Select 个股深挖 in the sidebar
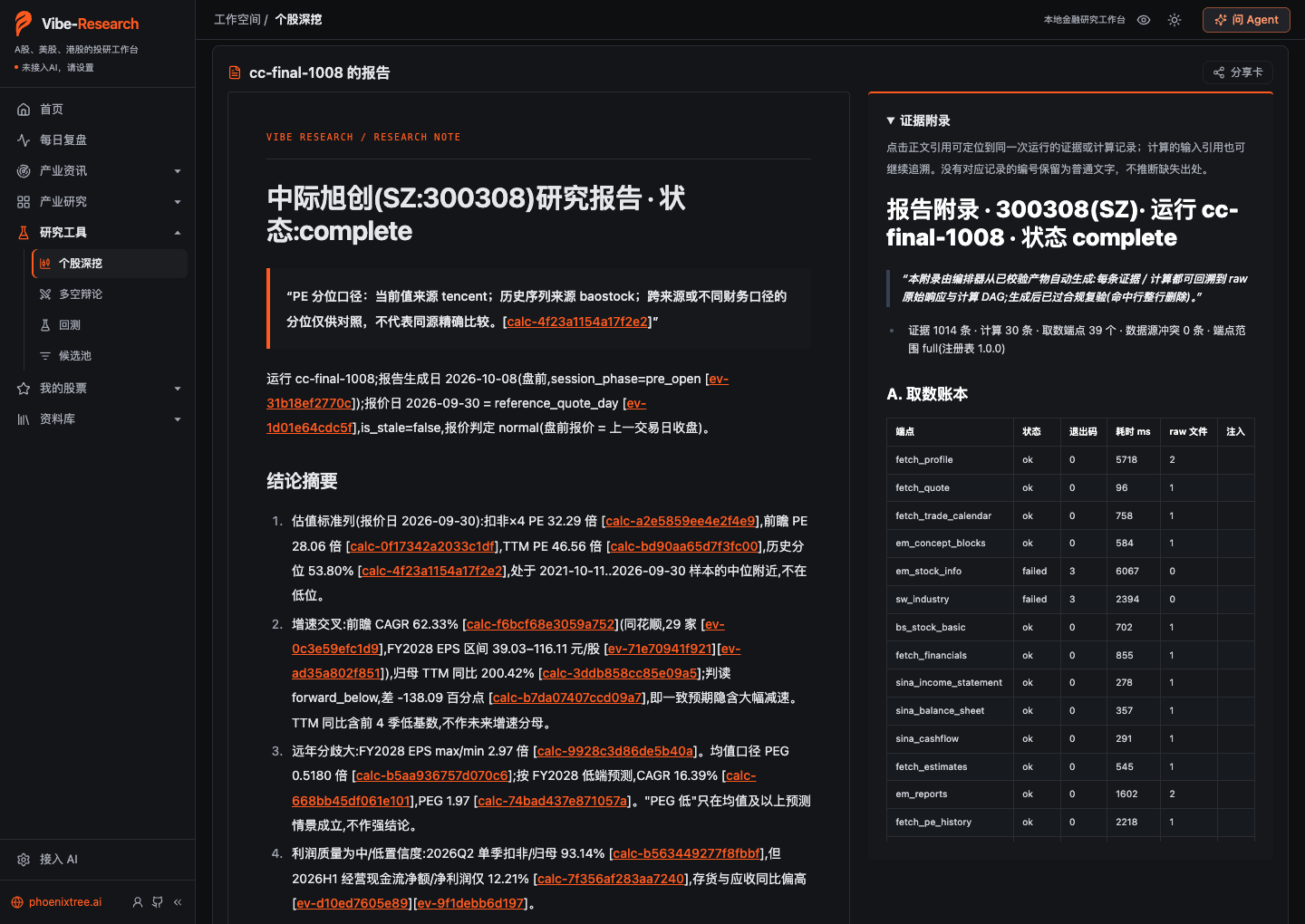The width and height of the screenshot is (1305, 924). (x=109, y=264)
